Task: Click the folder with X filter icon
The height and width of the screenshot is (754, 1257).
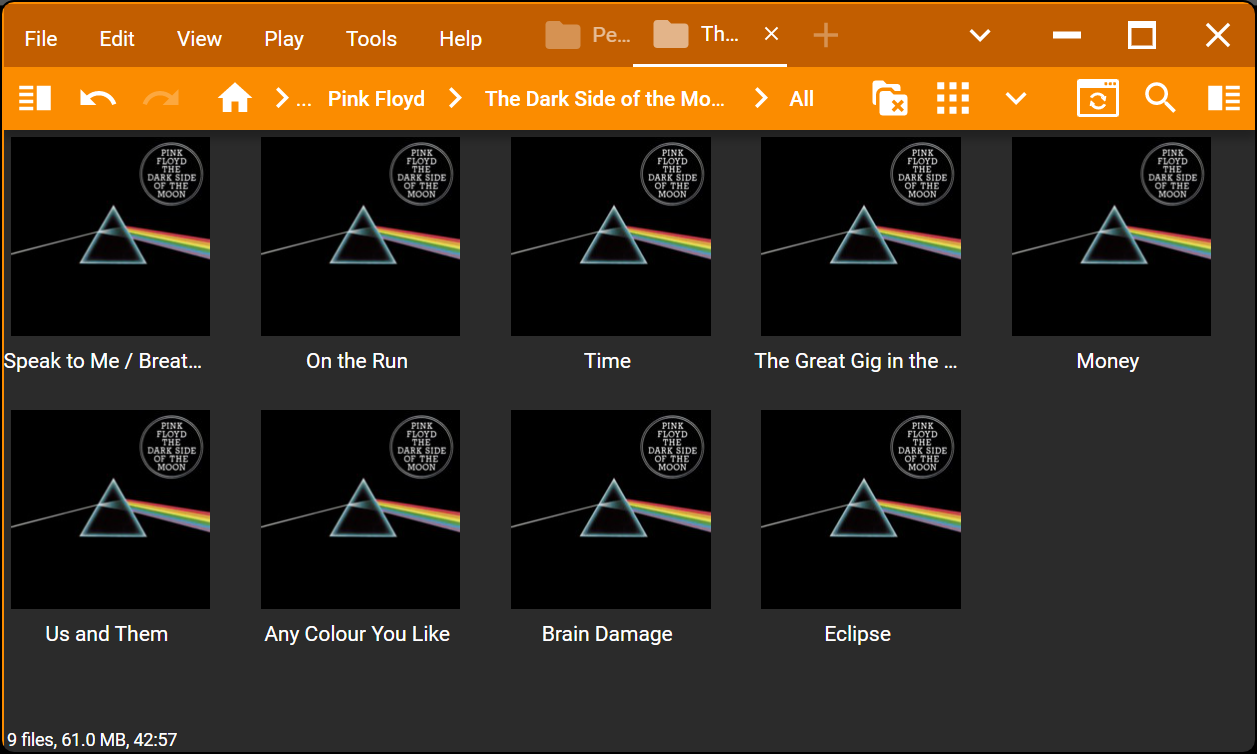Action: 889,98
